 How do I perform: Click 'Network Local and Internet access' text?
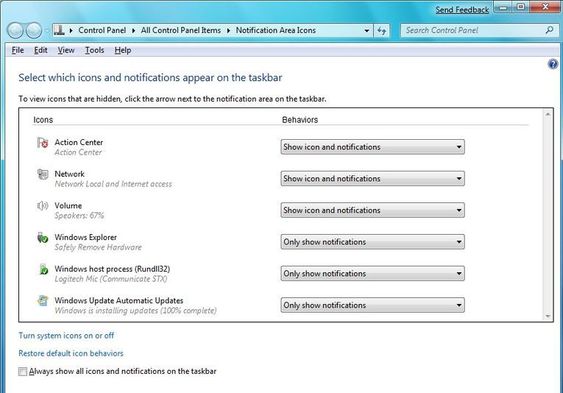point(113,184)
